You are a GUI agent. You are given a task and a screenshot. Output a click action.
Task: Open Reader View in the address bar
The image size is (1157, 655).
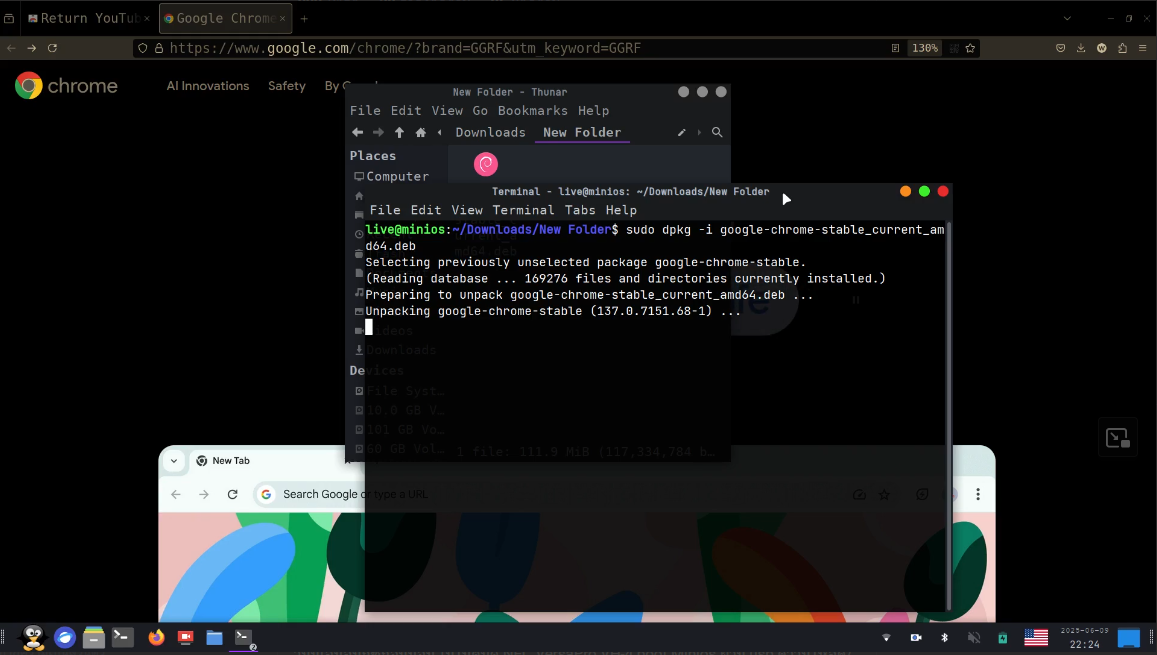click(x=896, y=47)
